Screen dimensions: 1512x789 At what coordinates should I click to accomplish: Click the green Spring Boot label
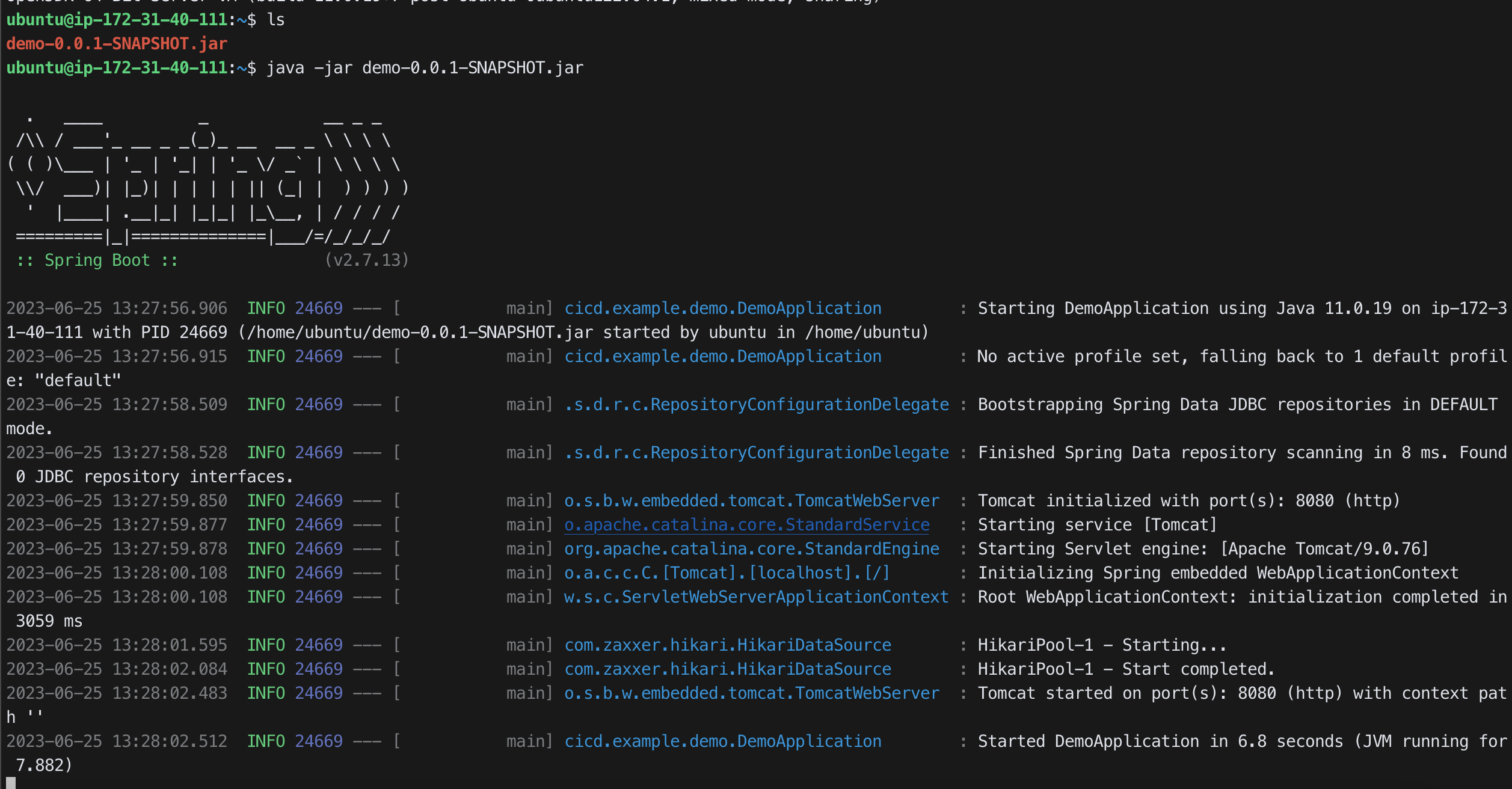[97, 260]
